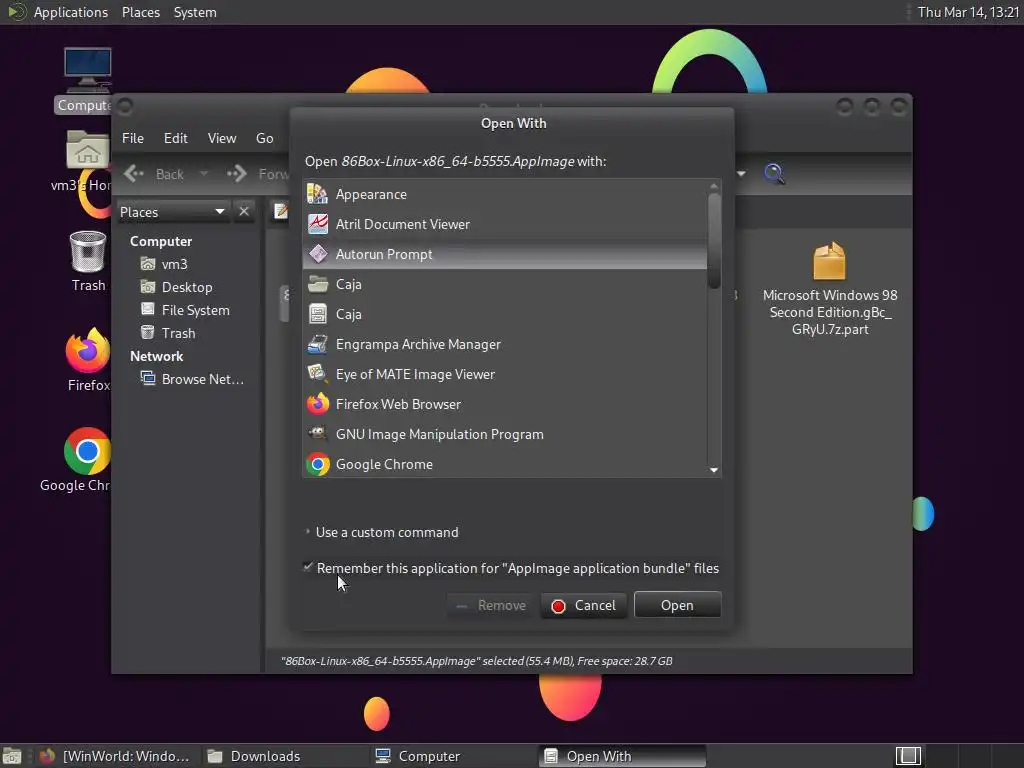Choose GNU Image Manipulation Program
Image resolution: width=1024 pixels, height=768 pixels.
point(505,434)
